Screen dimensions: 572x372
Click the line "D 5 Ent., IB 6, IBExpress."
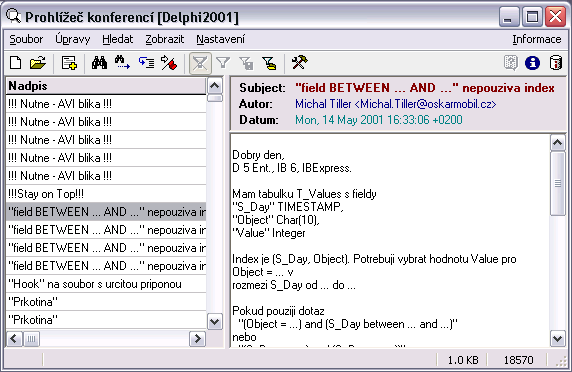coord(292,168)
